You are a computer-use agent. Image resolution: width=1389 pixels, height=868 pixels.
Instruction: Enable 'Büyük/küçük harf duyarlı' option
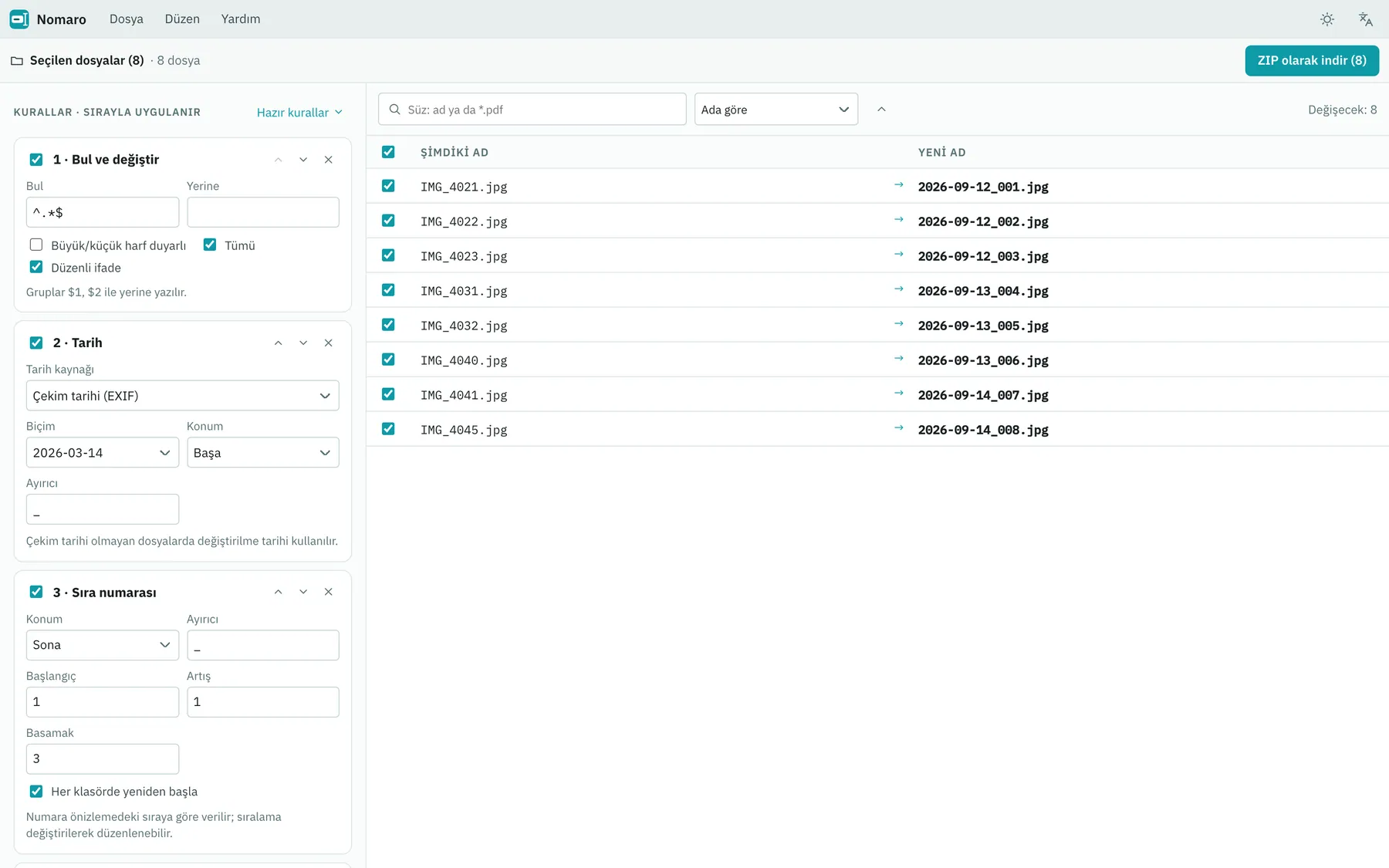[36, 245]
